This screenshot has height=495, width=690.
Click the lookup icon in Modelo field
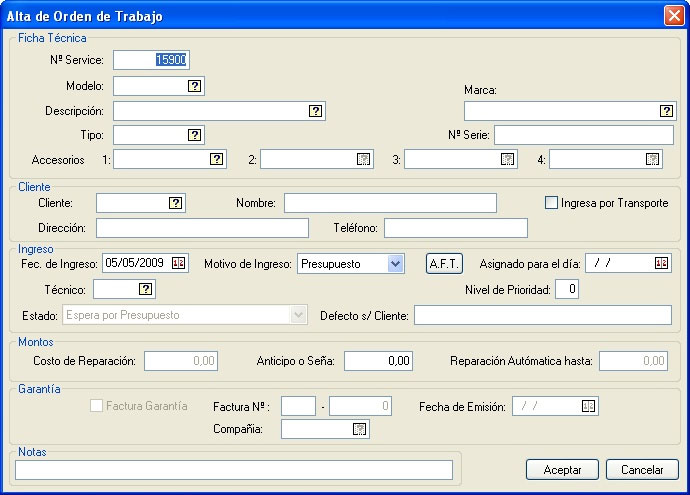pyautogui.click(x=195, y=86)
